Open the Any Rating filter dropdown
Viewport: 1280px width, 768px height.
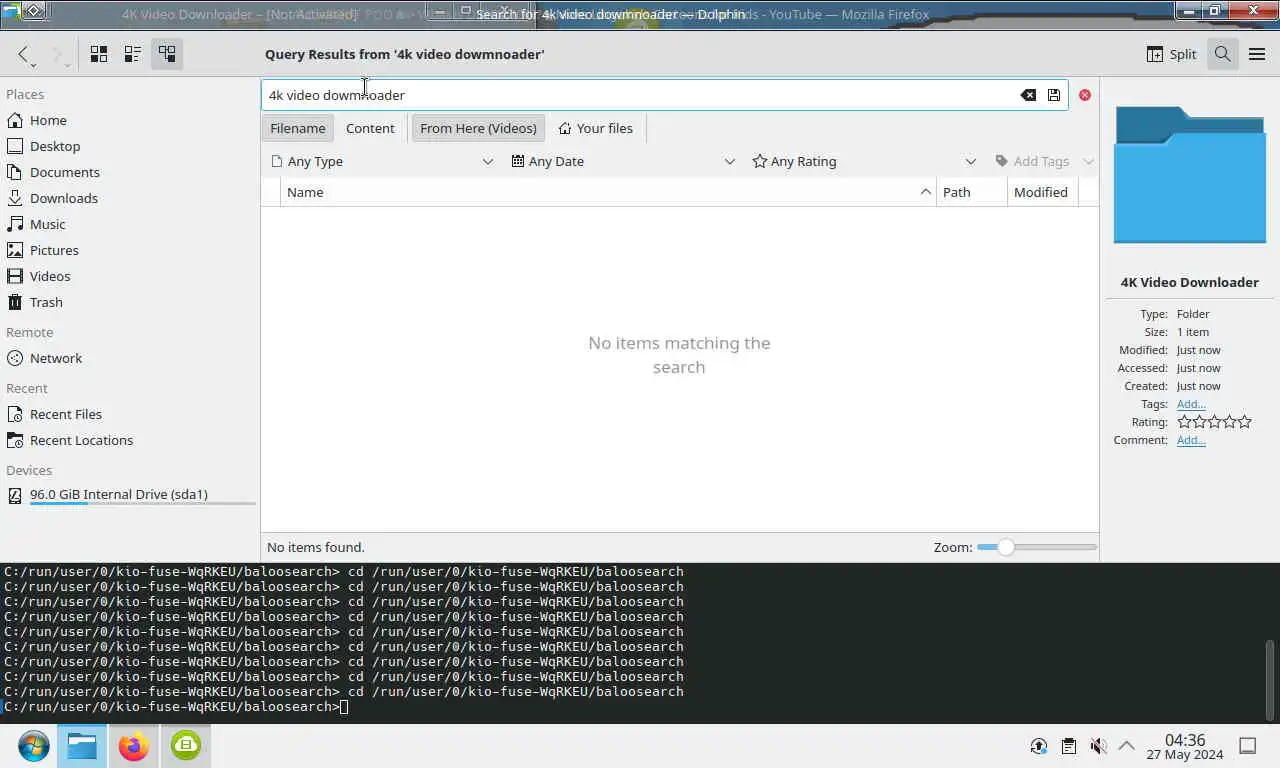[864, 161]
